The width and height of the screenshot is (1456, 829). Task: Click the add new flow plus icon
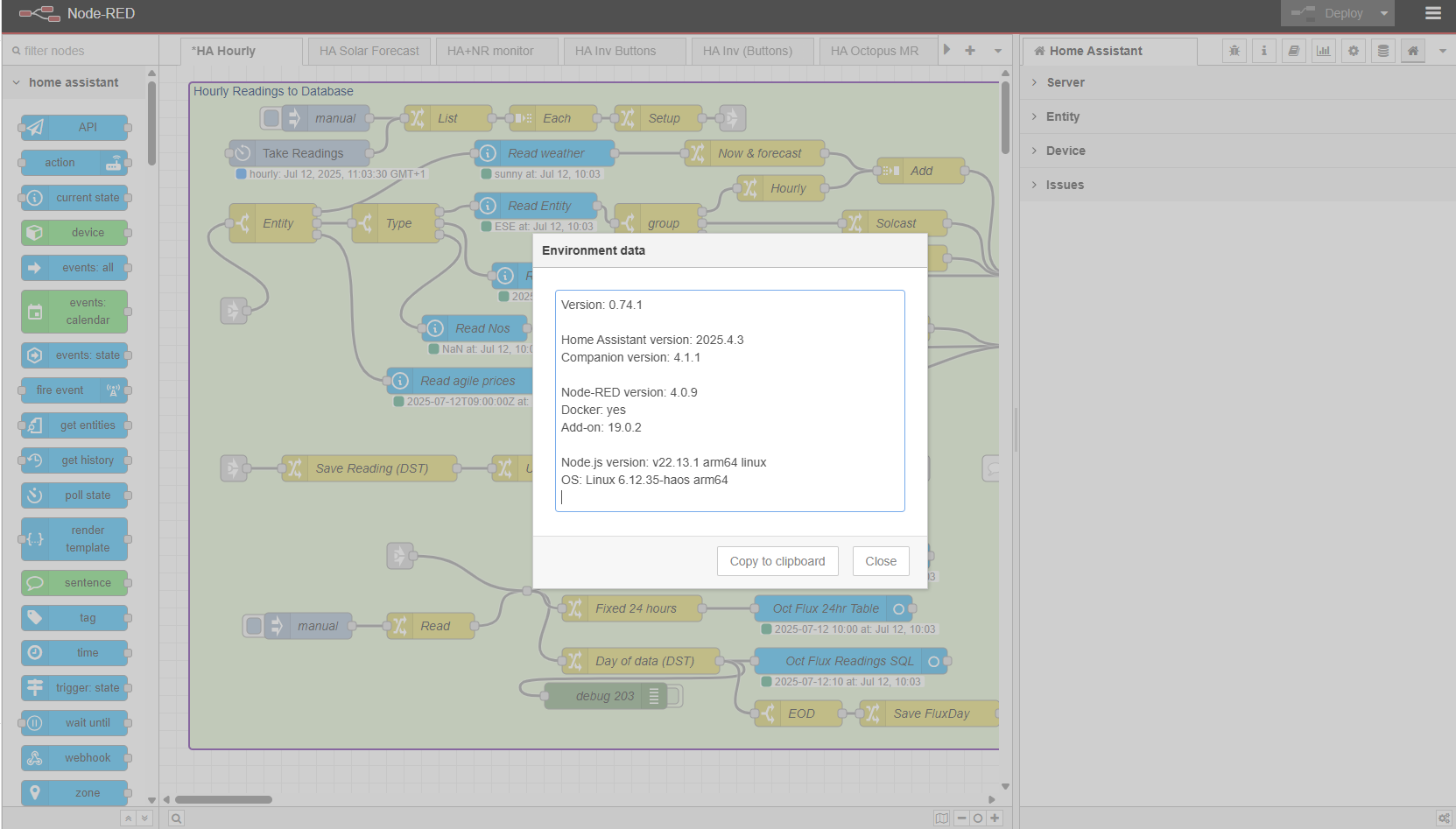pos(970,51)
